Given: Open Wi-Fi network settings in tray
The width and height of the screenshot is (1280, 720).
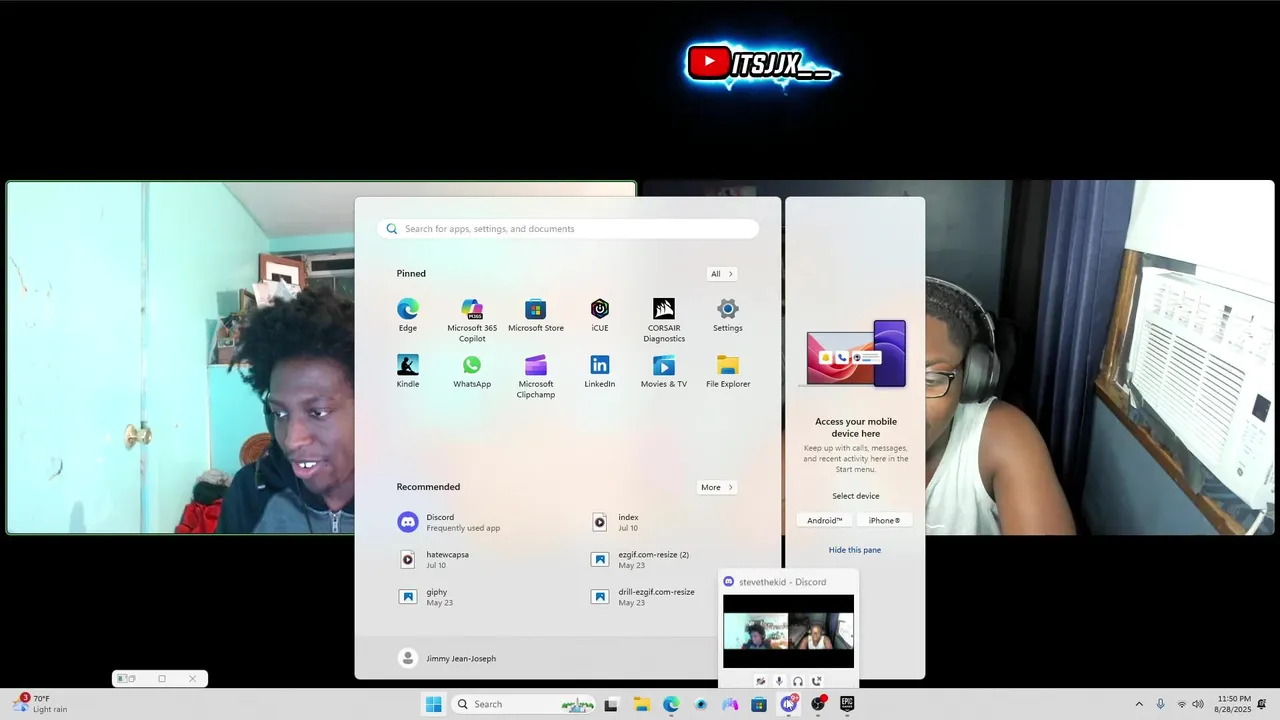Looking at the screenshot, I should coord(1182,704).
